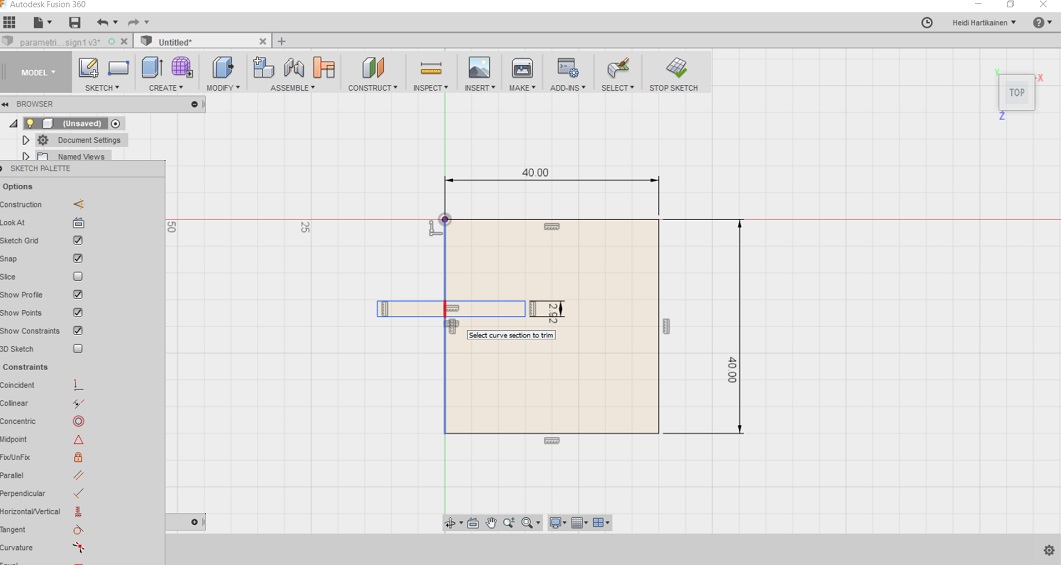Select the 2.92 sketch dimension
1061x565 pixels.
click(x=552, y=313)
